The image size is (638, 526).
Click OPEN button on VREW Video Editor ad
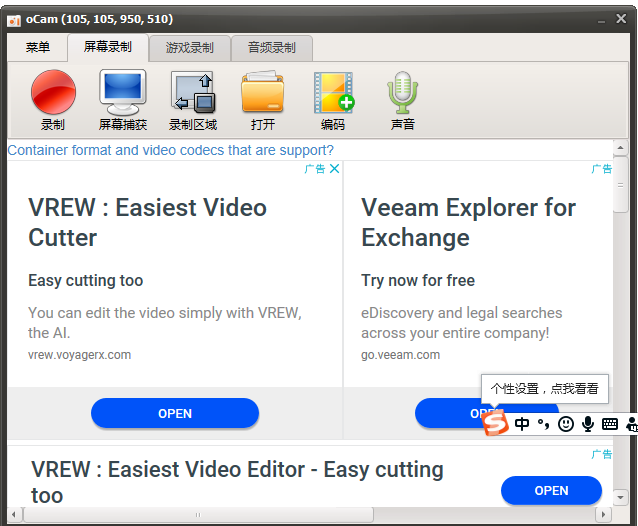coord(551,491)
